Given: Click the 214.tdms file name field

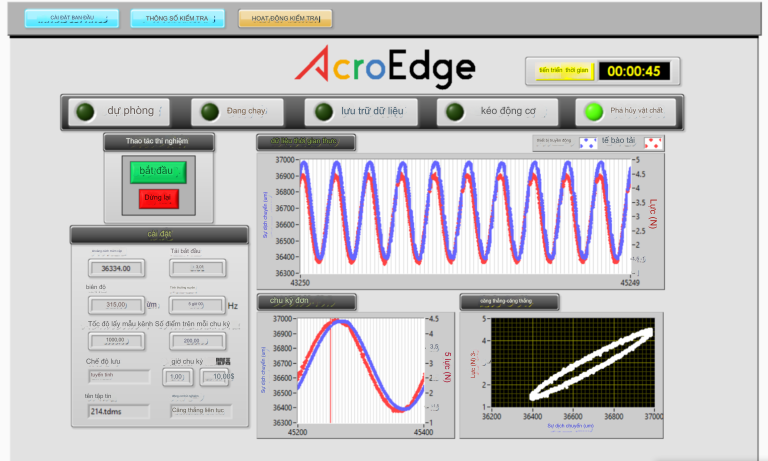Looking at the screenshot, I should coord(118,410).
